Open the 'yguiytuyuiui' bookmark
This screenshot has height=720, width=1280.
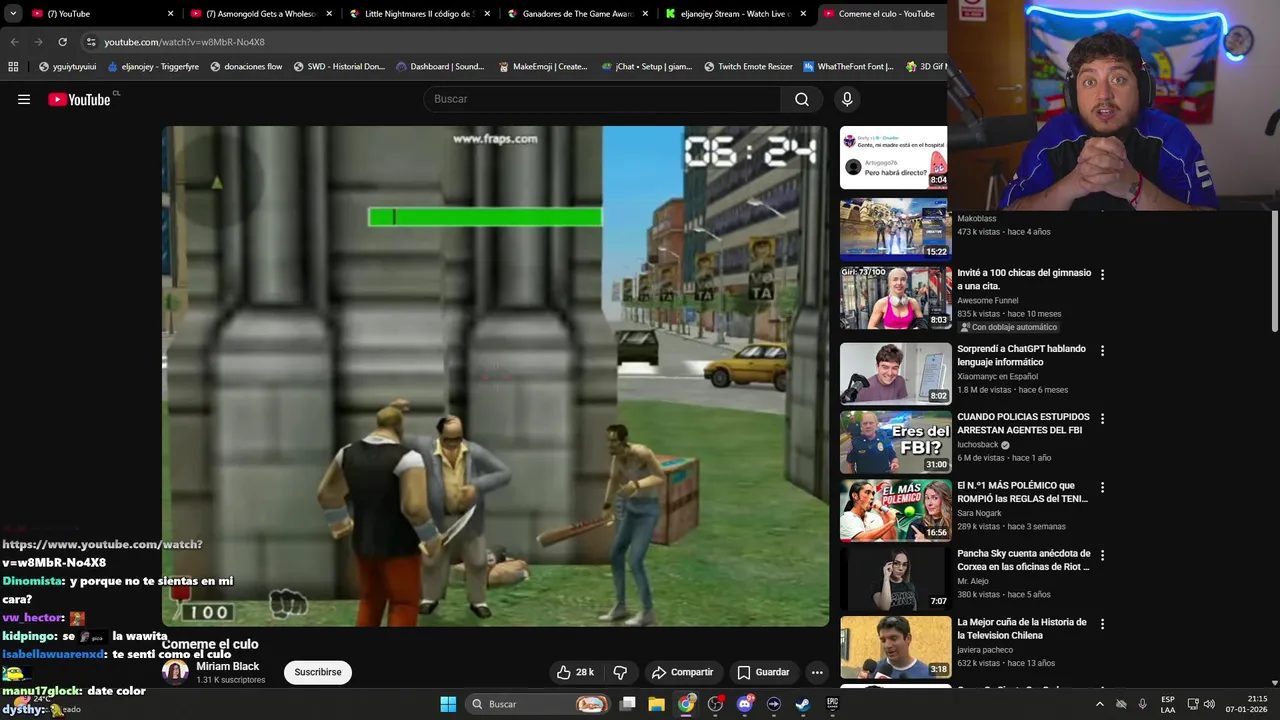[67, 67]
